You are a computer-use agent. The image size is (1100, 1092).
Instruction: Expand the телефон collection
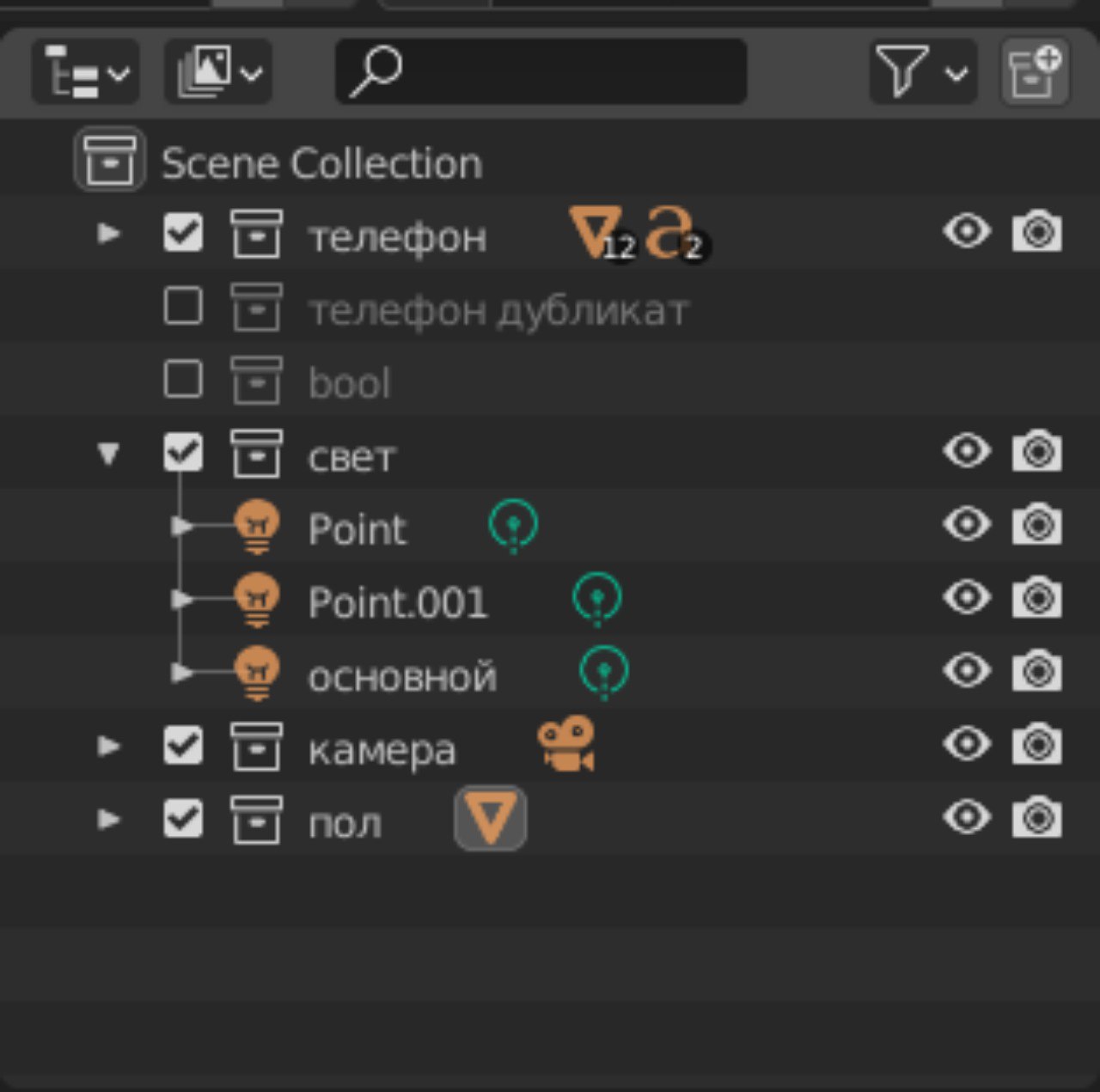pos(108,233)
